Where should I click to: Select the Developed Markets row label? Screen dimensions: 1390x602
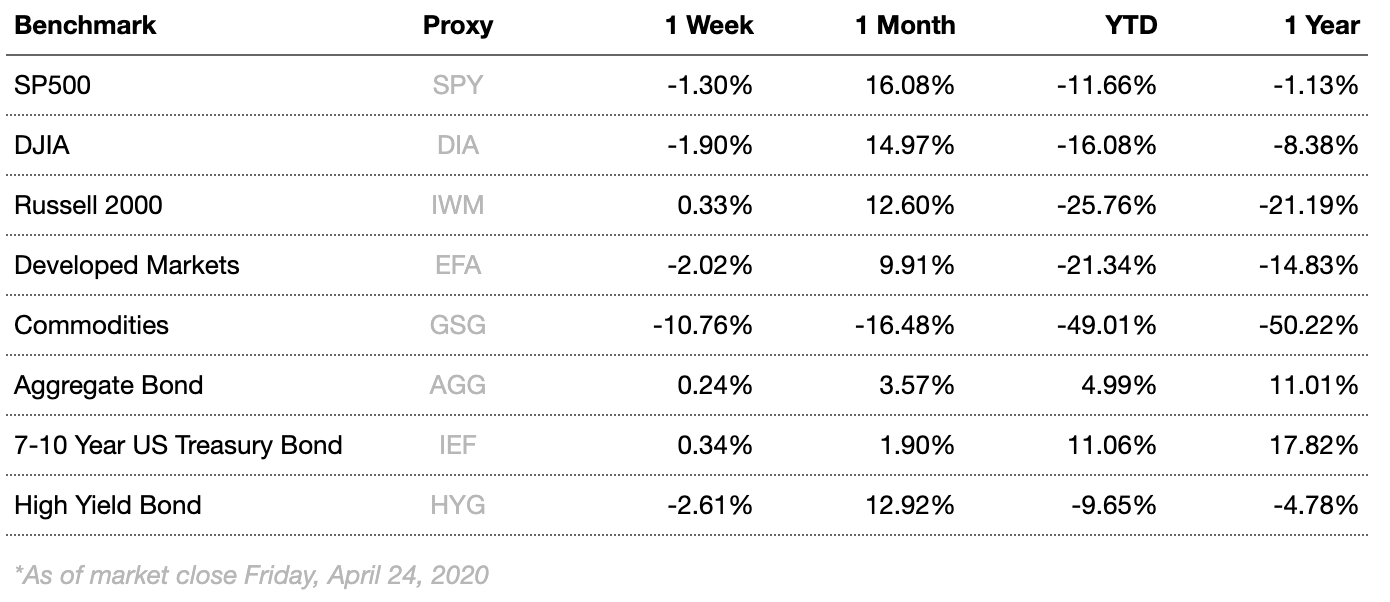(x=126, y=266)
